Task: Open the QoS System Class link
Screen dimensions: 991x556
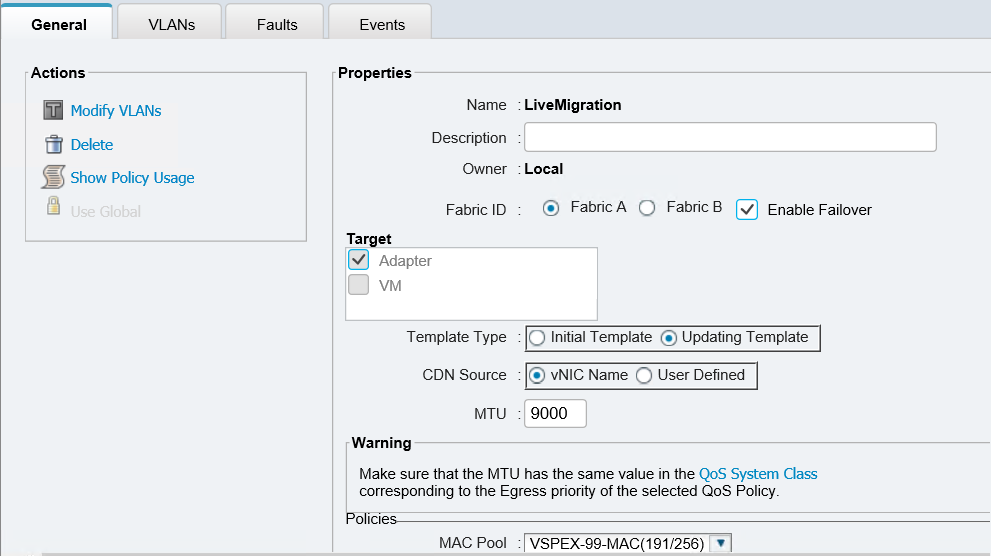Action: [x=758, y=474]
